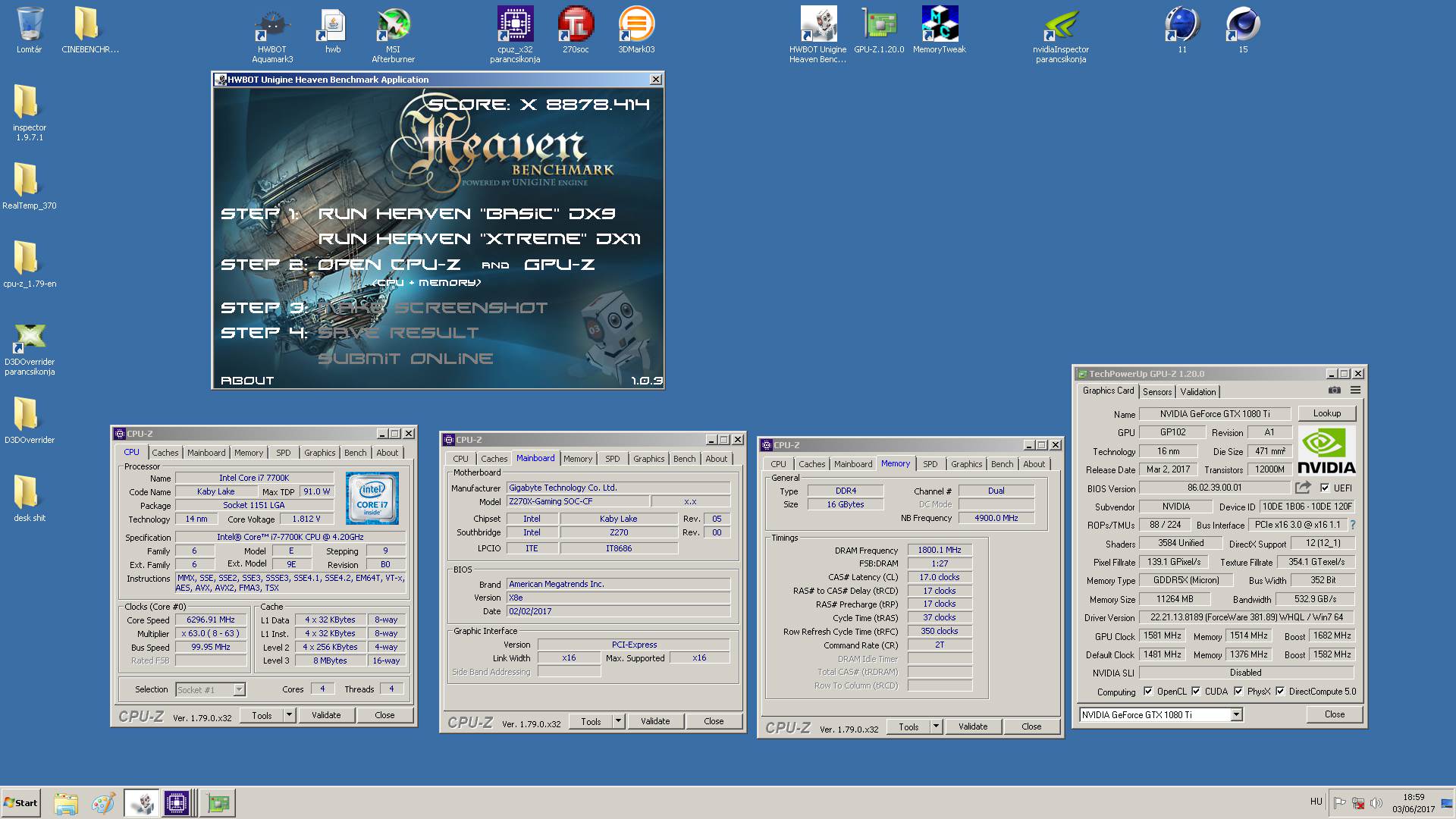Screen dimensions: 1456x819
Task: Click the GPU-Z screenshot camera icon
Action: pos(1334,391)
